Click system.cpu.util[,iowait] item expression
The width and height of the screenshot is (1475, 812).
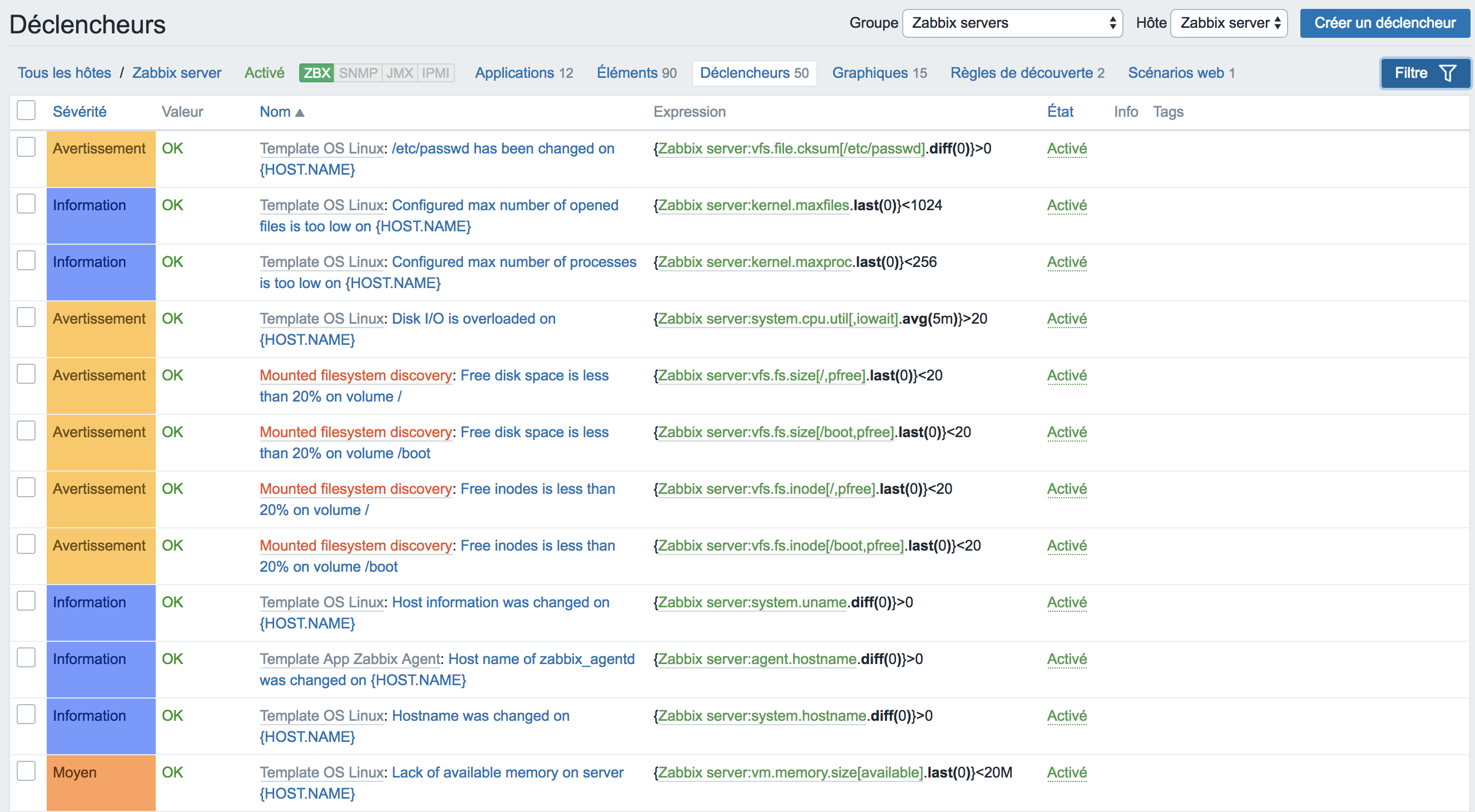click(x=778, y=318)
